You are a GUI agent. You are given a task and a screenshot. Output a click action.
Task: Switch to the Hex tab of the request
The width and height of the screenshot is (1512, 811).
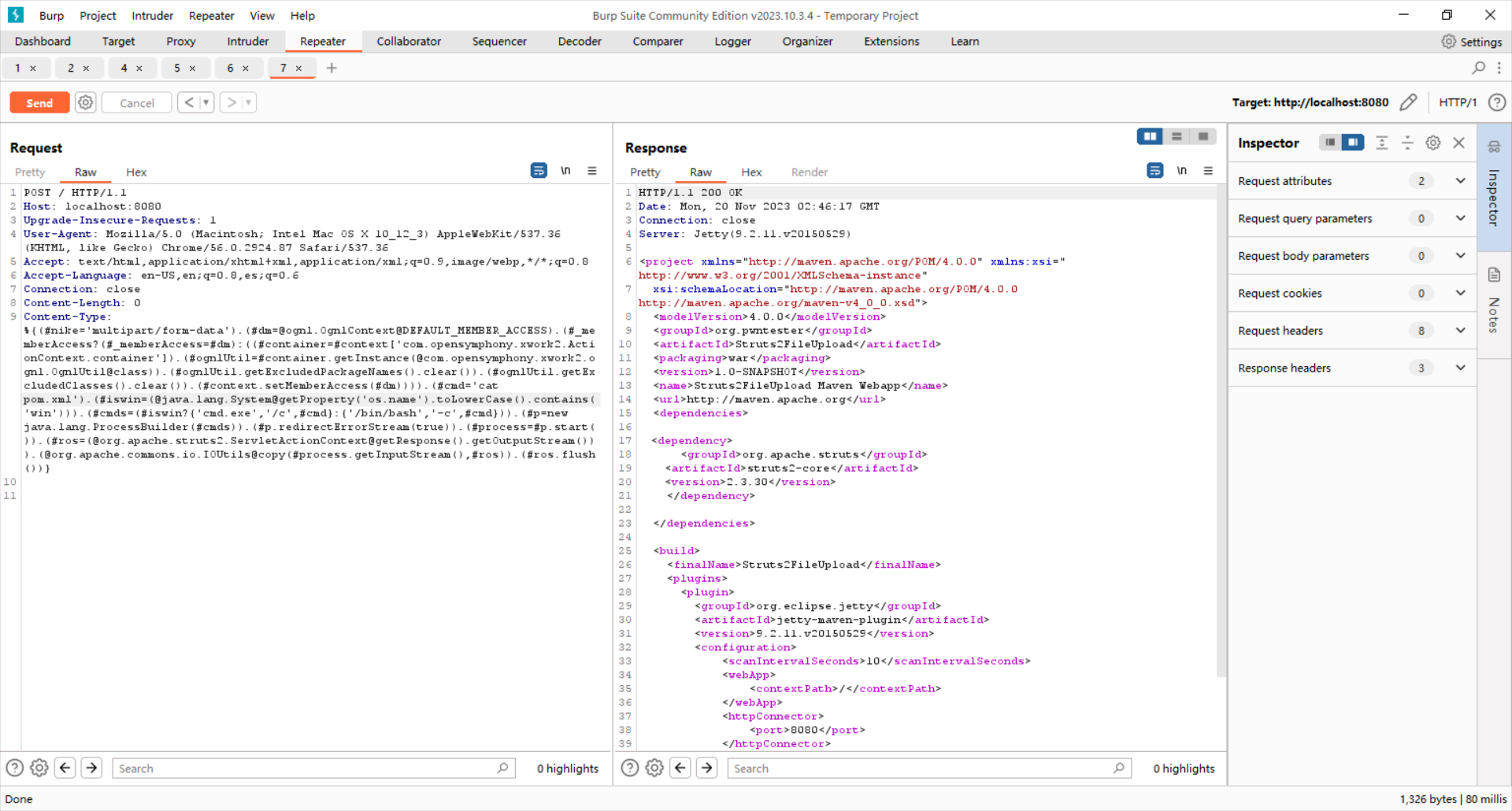[135, 172]
